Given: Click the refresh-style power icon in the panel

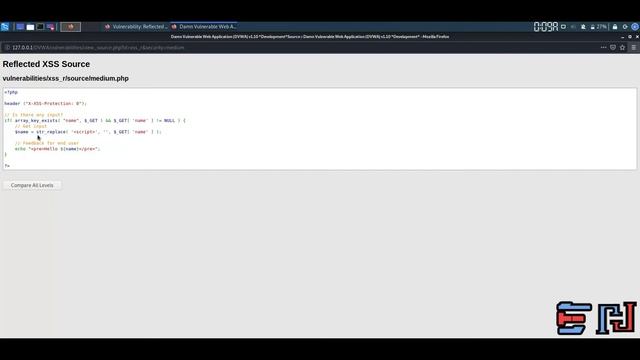Looking at the screenshot, I should [625, 27].
